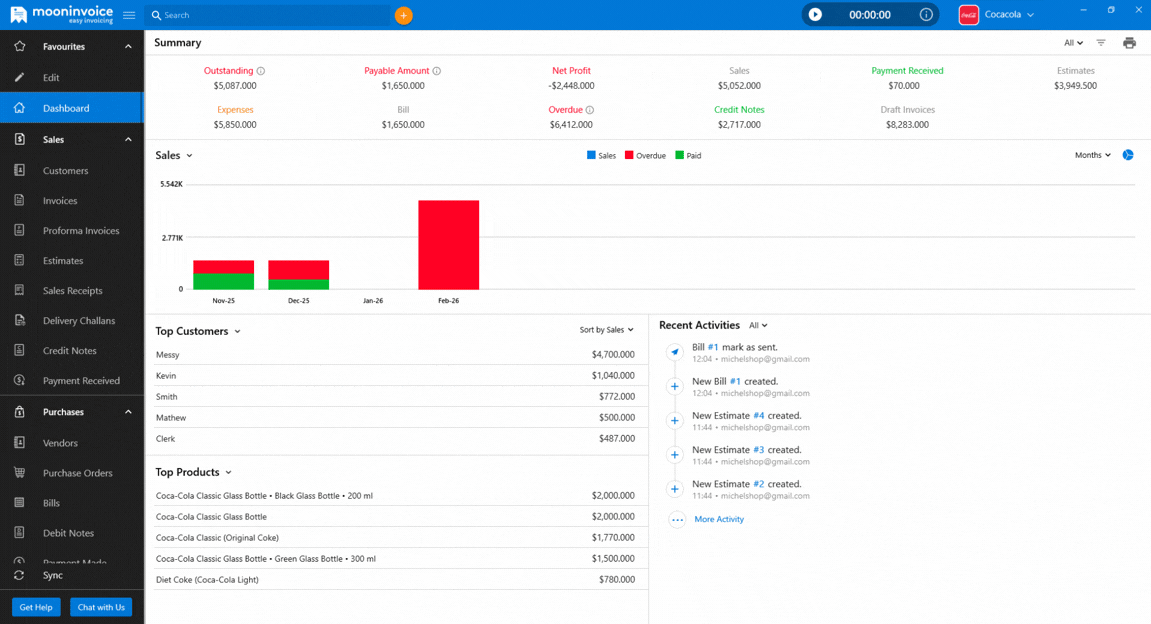Open Invoices in the sidebar
The width and height of the screenshot is (1151, 624).
coord(60,201)
